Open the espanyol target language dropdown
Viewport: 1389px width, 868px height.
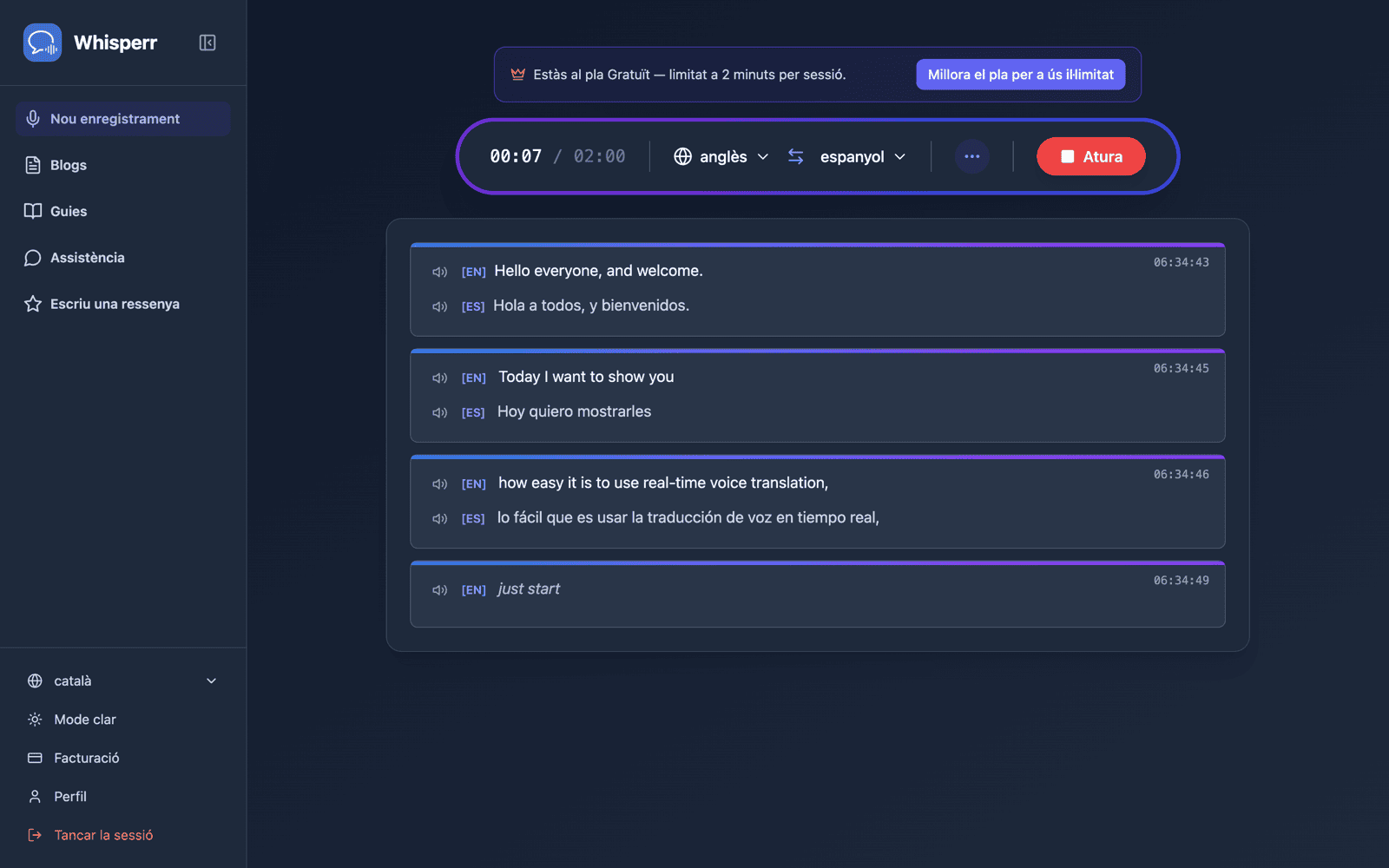point(863,156)
